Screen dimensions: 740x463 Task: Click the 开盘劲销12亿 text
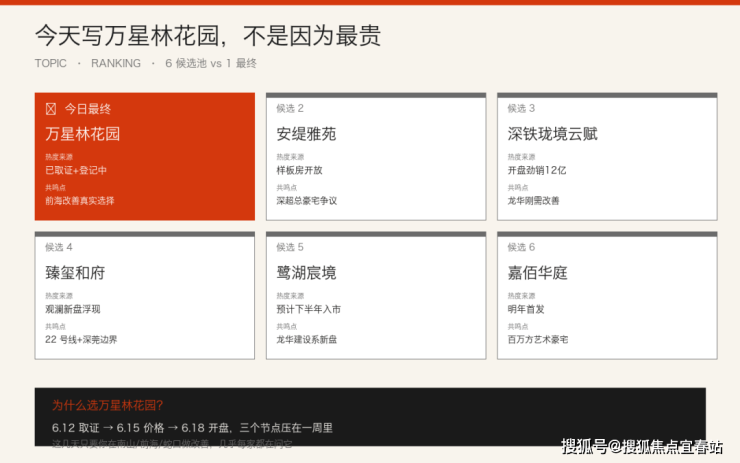click(x=537, y=170)
